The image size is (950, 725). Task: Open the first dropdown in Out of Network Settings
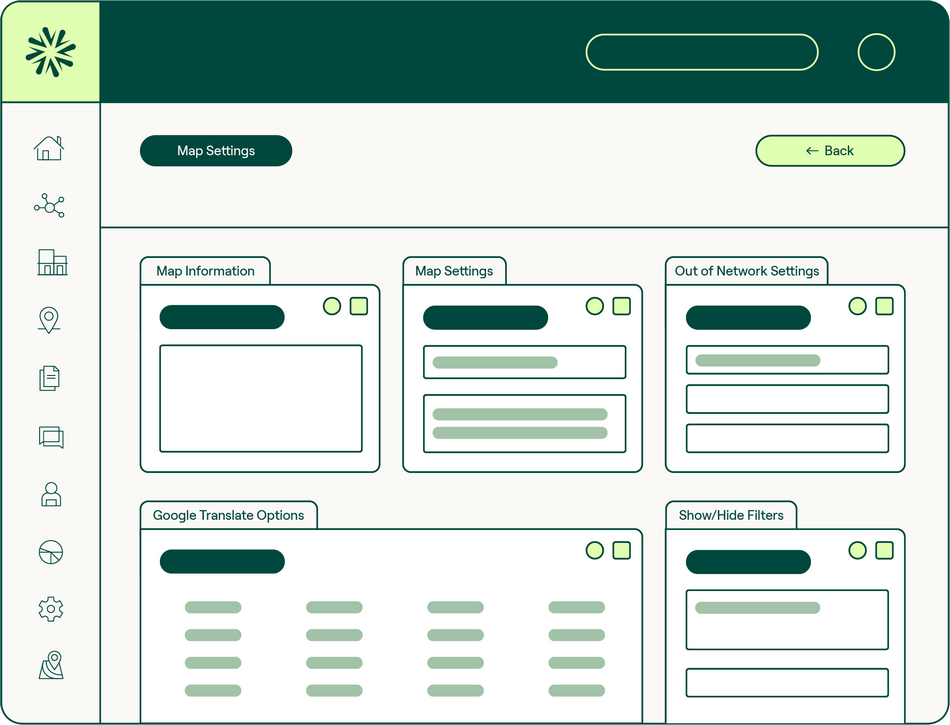786,359
